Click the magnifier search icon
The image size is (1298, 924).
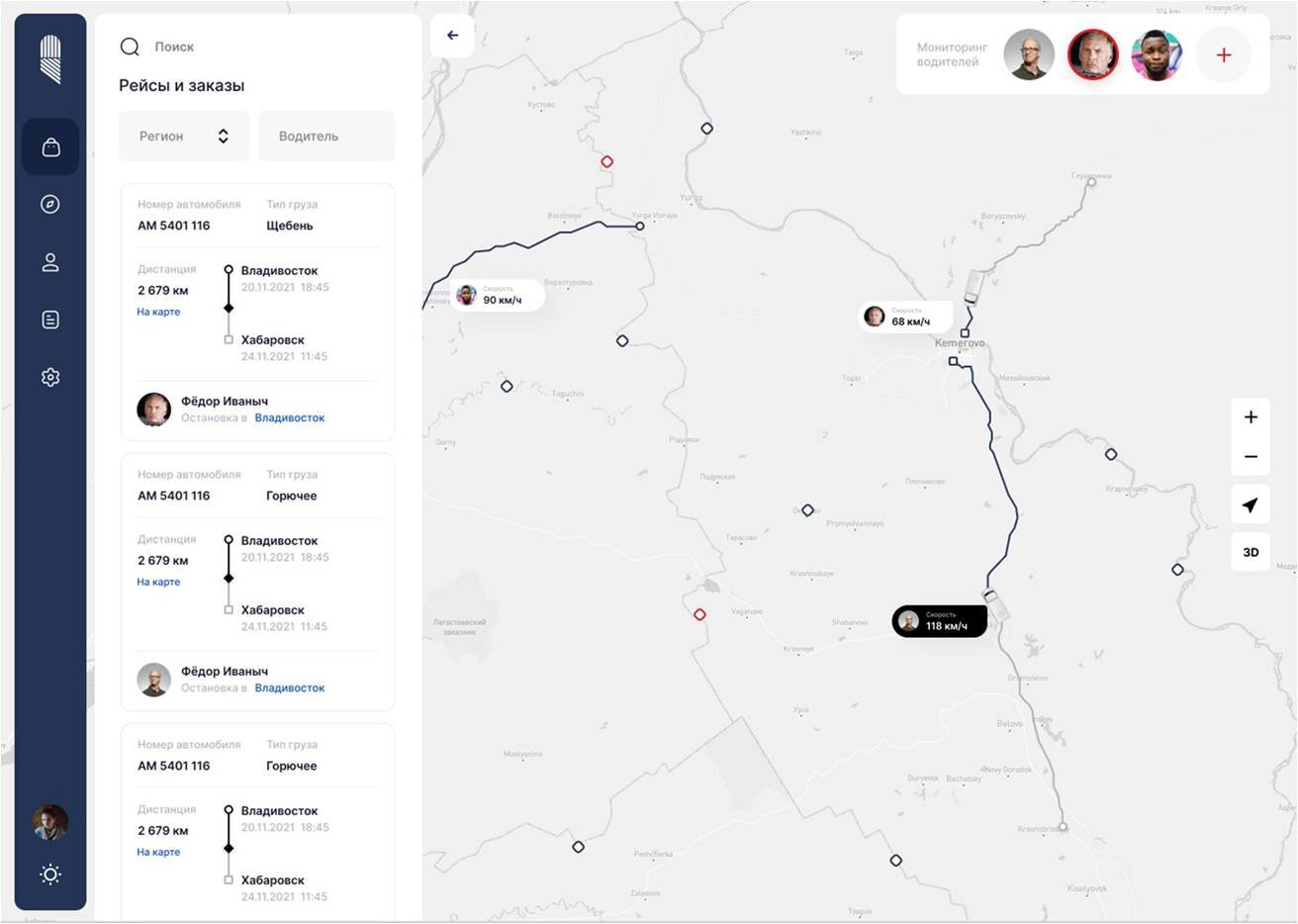click(130, 46)
